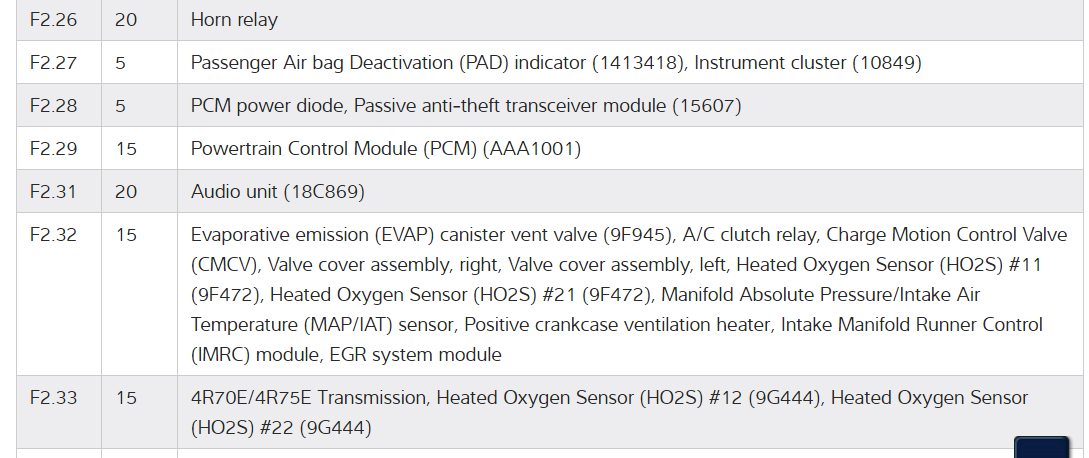Click the Audio unit (18C869) description
The image size is (1089, 458).
click(277, 192)
